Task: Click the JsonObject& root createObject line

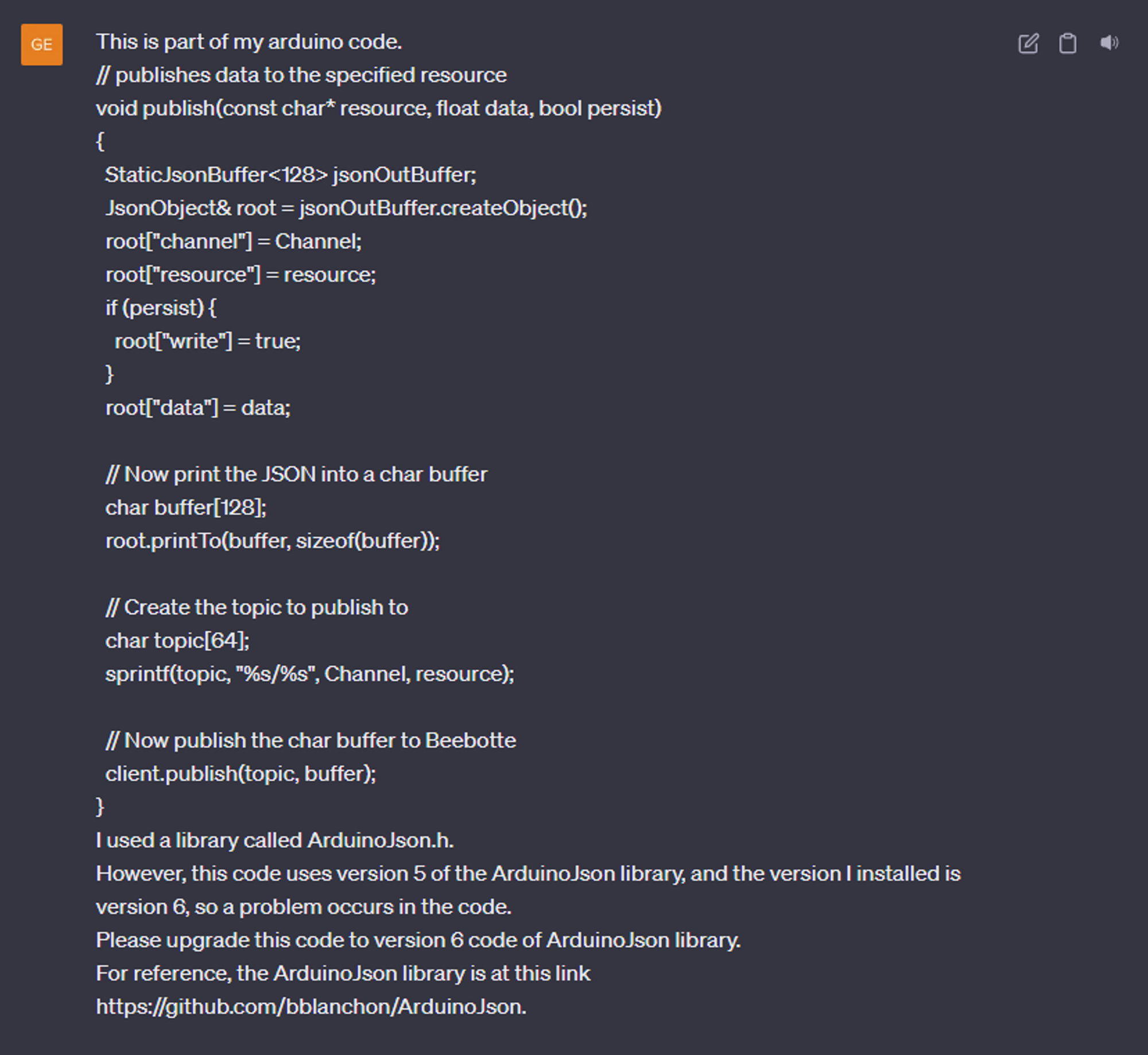Action: pyautogui.click(x=346, y=208)
